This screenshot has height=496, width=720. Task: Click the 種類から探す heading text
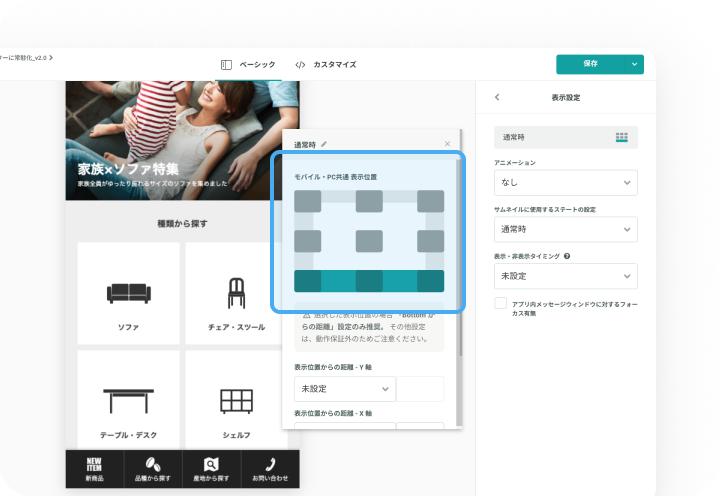point(182,224)
